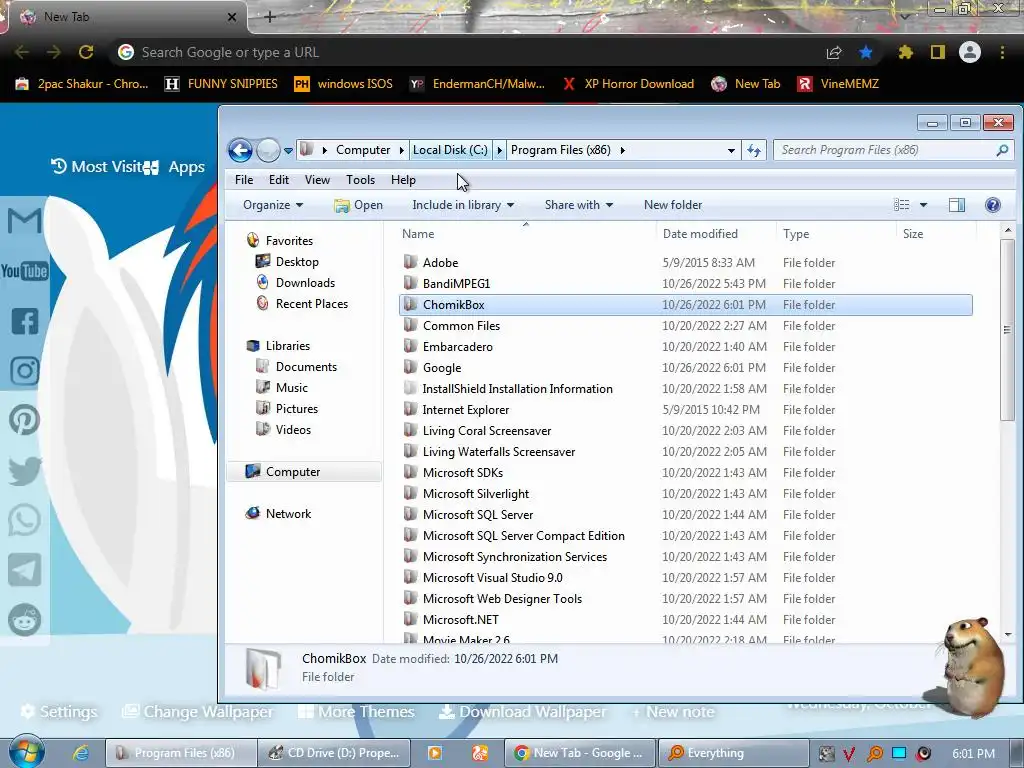Open the Edit menu
This screenshot has height=768, width=1024.
pyautogui.click(x=279, y=180)
